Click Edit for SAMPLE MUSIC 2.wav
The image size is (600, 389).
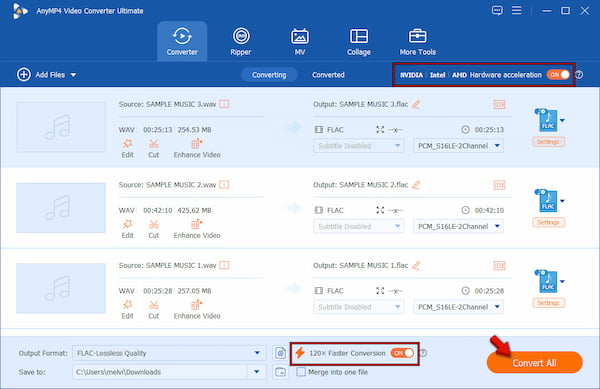127,229
